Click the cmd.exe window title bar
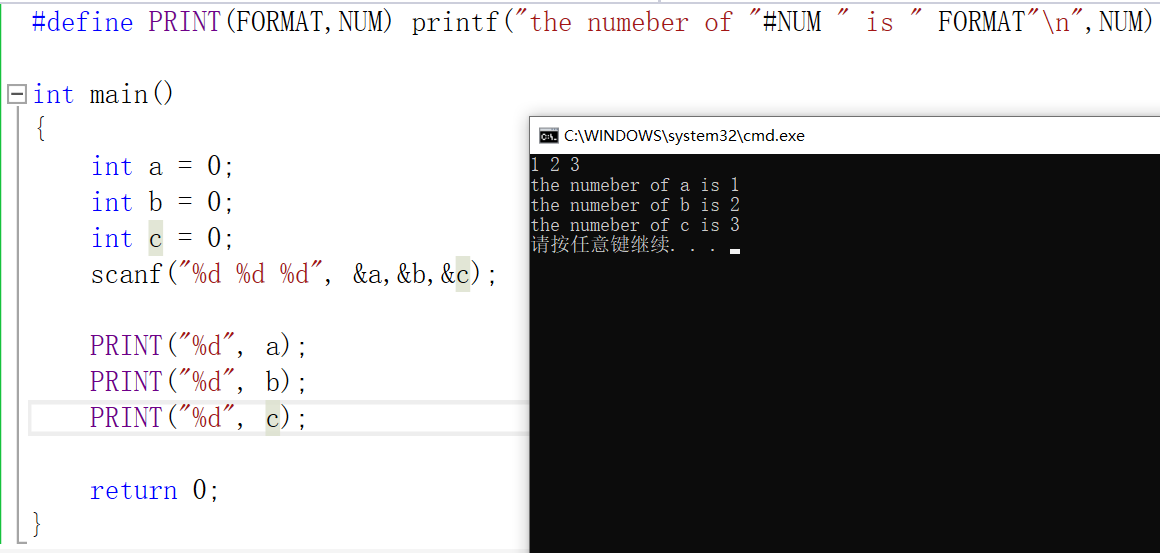1160x553 pixels. [x=845, y=135]
